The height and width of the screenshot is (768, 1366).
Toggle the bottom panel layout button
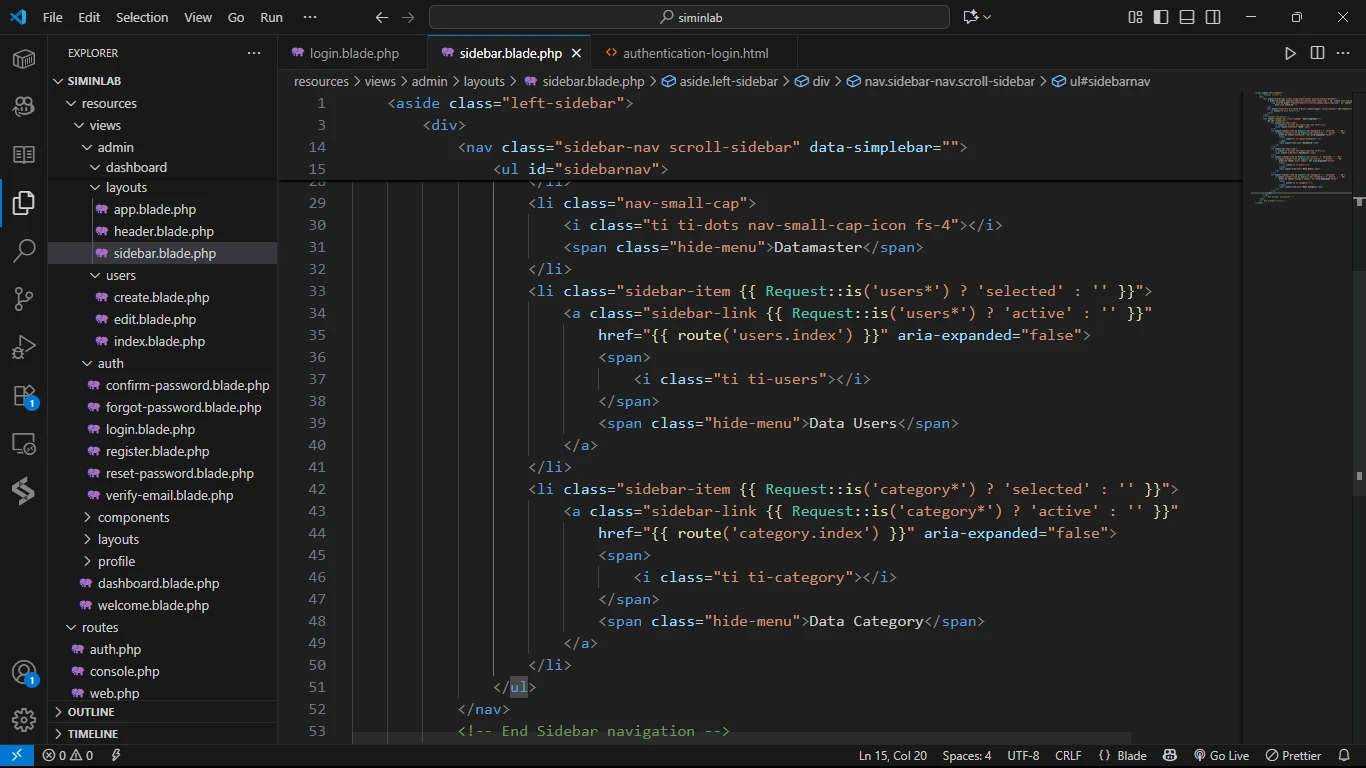click(x=1187, y=17)
